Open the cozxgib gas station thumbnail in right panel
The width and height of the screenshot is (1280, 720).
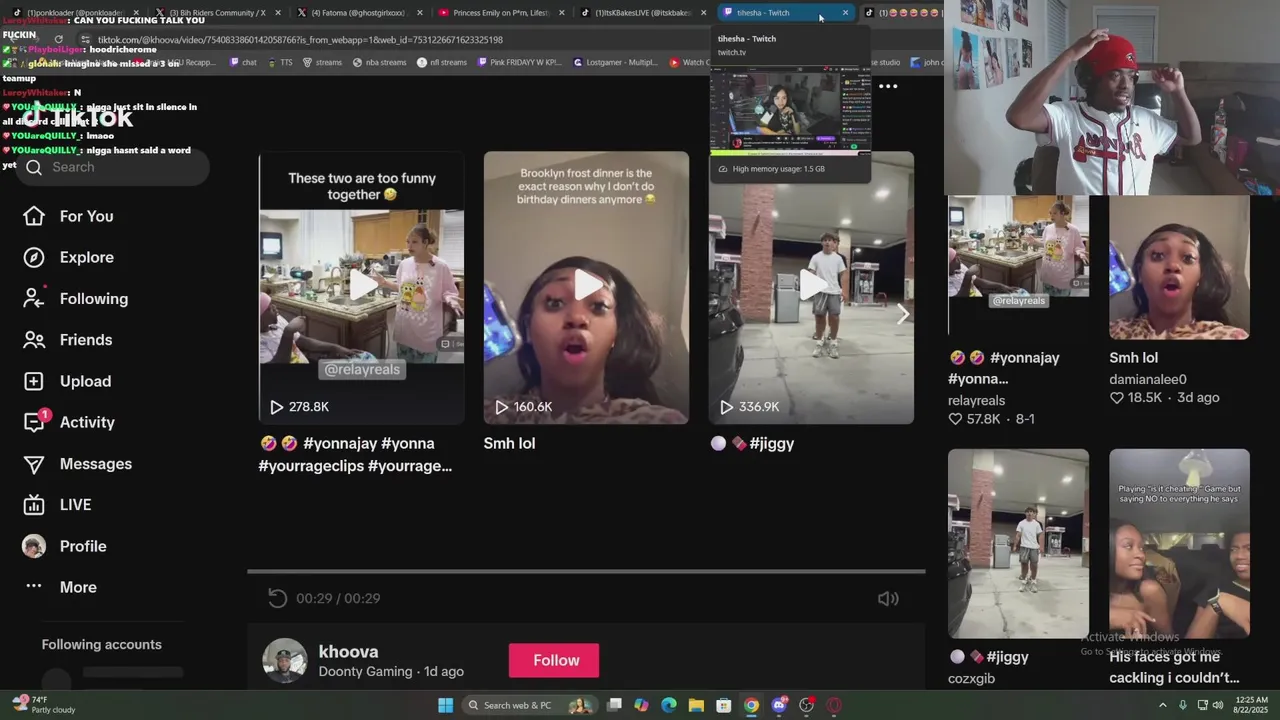1018,543
